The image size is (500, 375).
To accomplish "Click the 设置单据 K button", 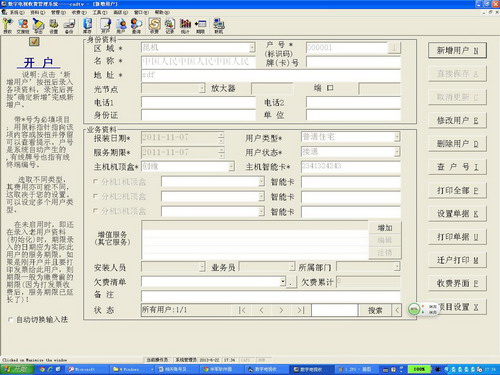I will (x=457, y=214).
